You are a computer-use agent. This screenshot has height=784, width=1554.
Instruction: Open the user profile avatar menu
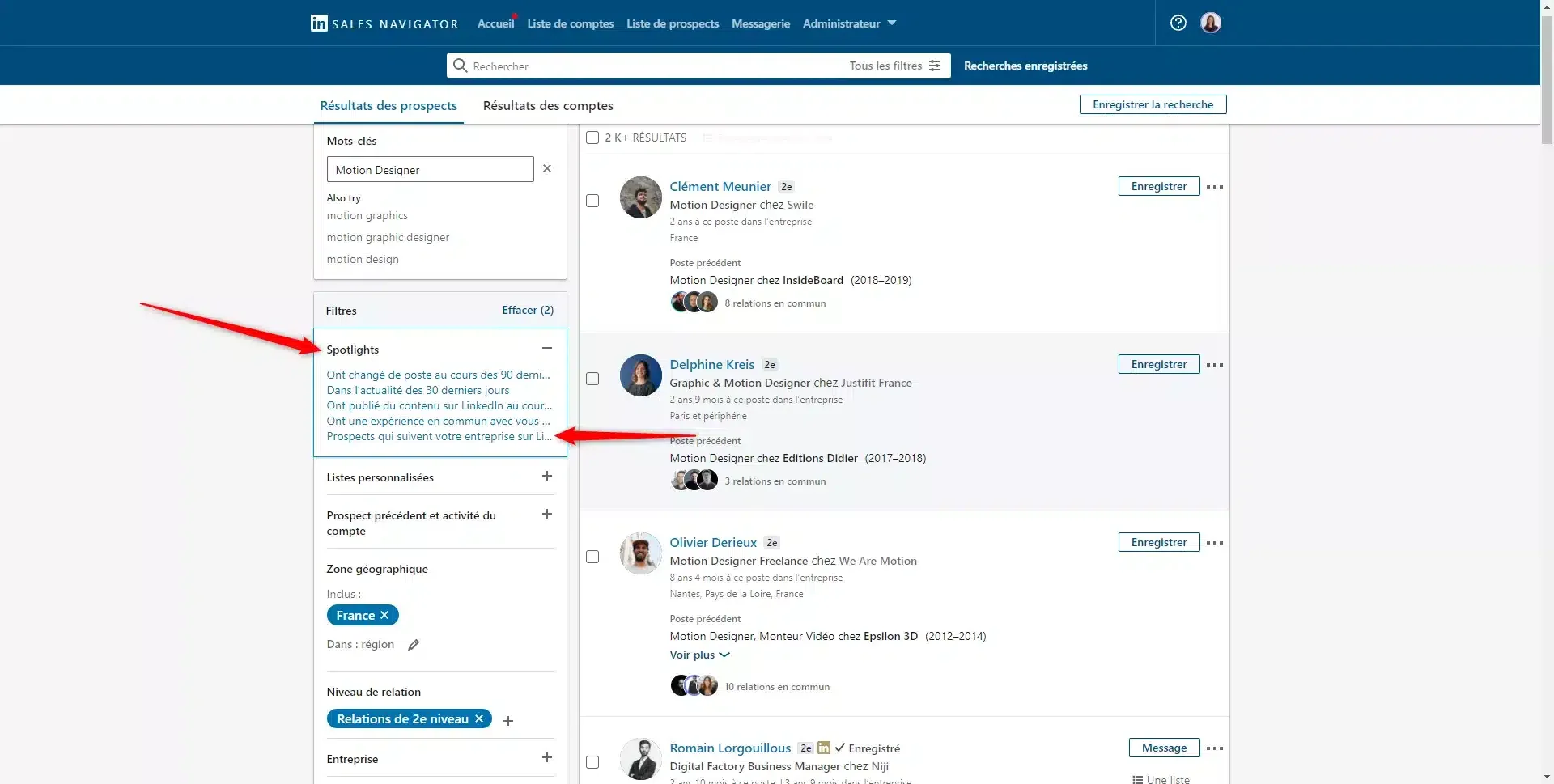pyautogui.click(x=1211, y=23)
